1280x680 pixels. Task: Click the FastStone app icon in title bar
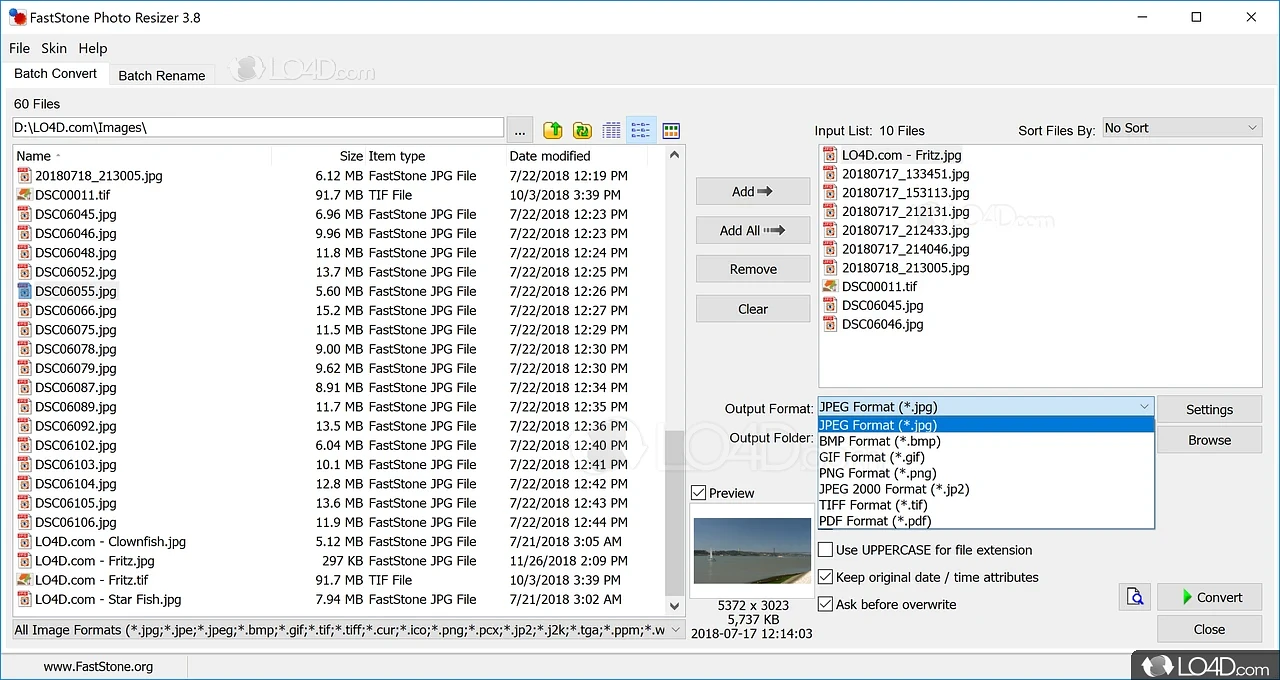[17, 17]
